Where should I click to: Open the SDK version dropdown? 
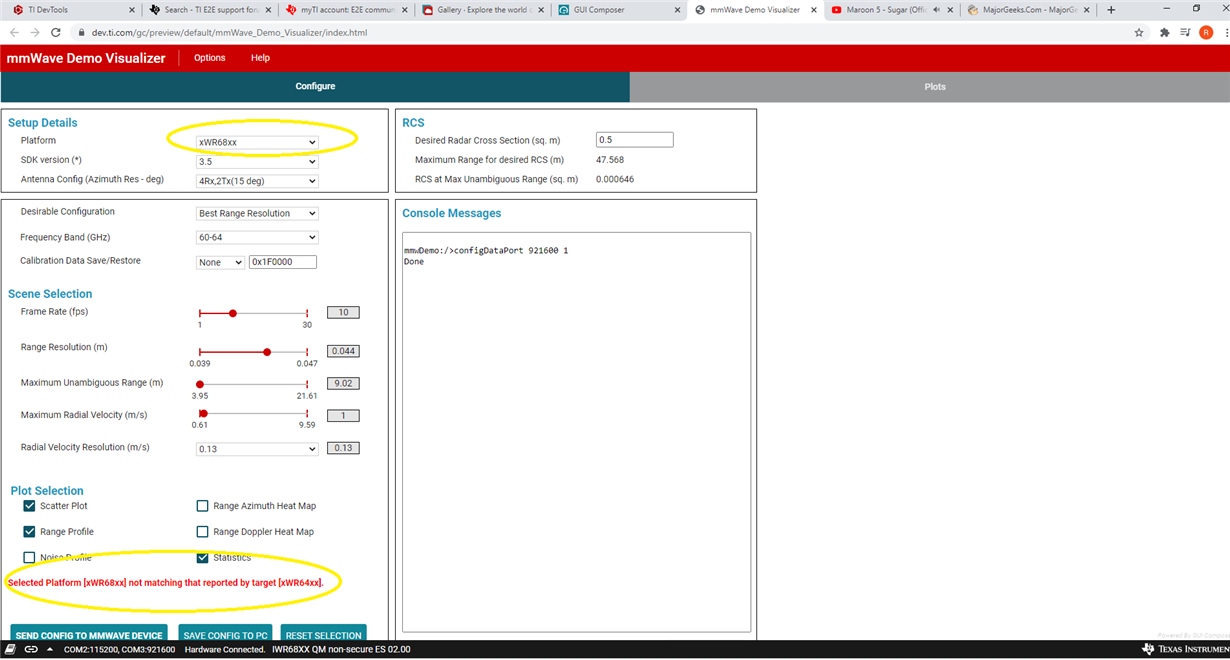point(257,161)
